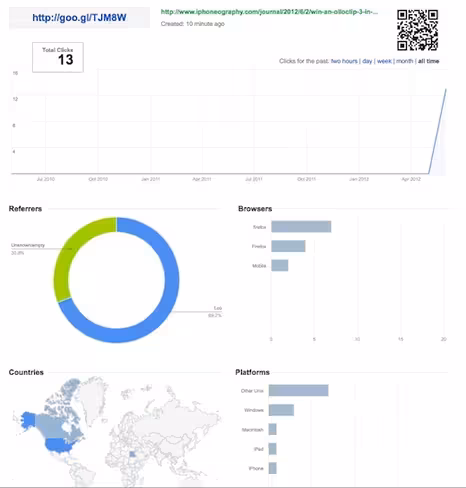Click the Macintosh platform bar
Screen dimensions: 466x488
272,429
